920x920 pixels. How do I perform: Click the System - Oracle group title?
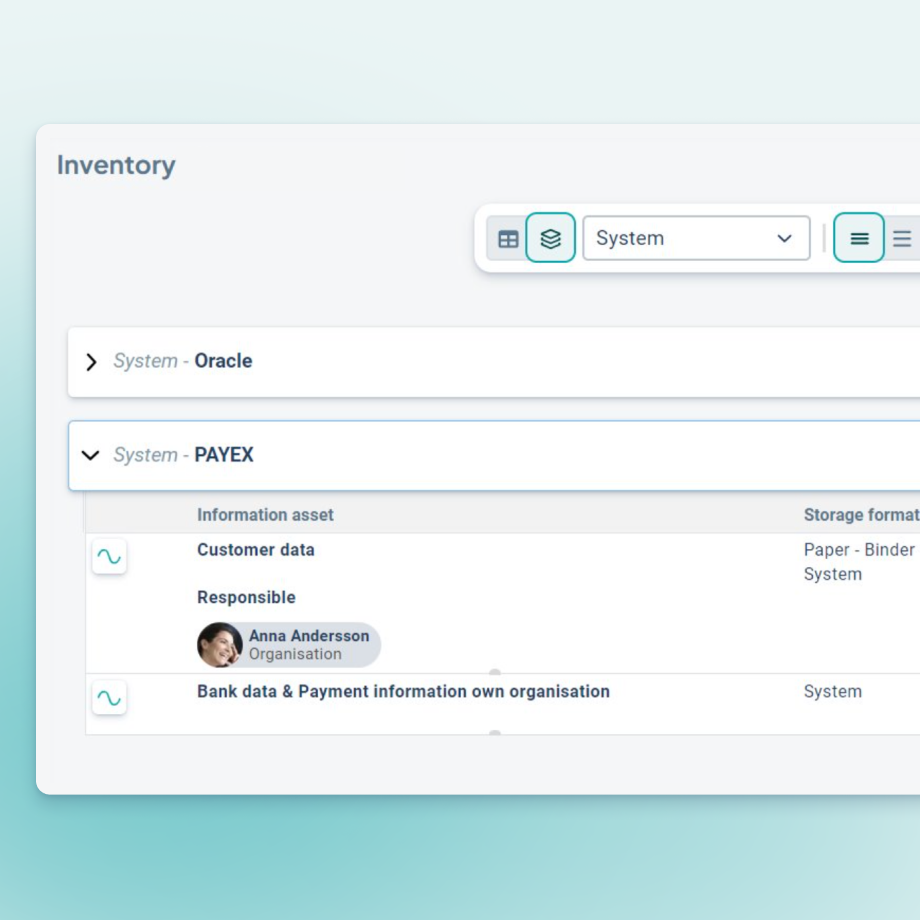tap(183, 361)
